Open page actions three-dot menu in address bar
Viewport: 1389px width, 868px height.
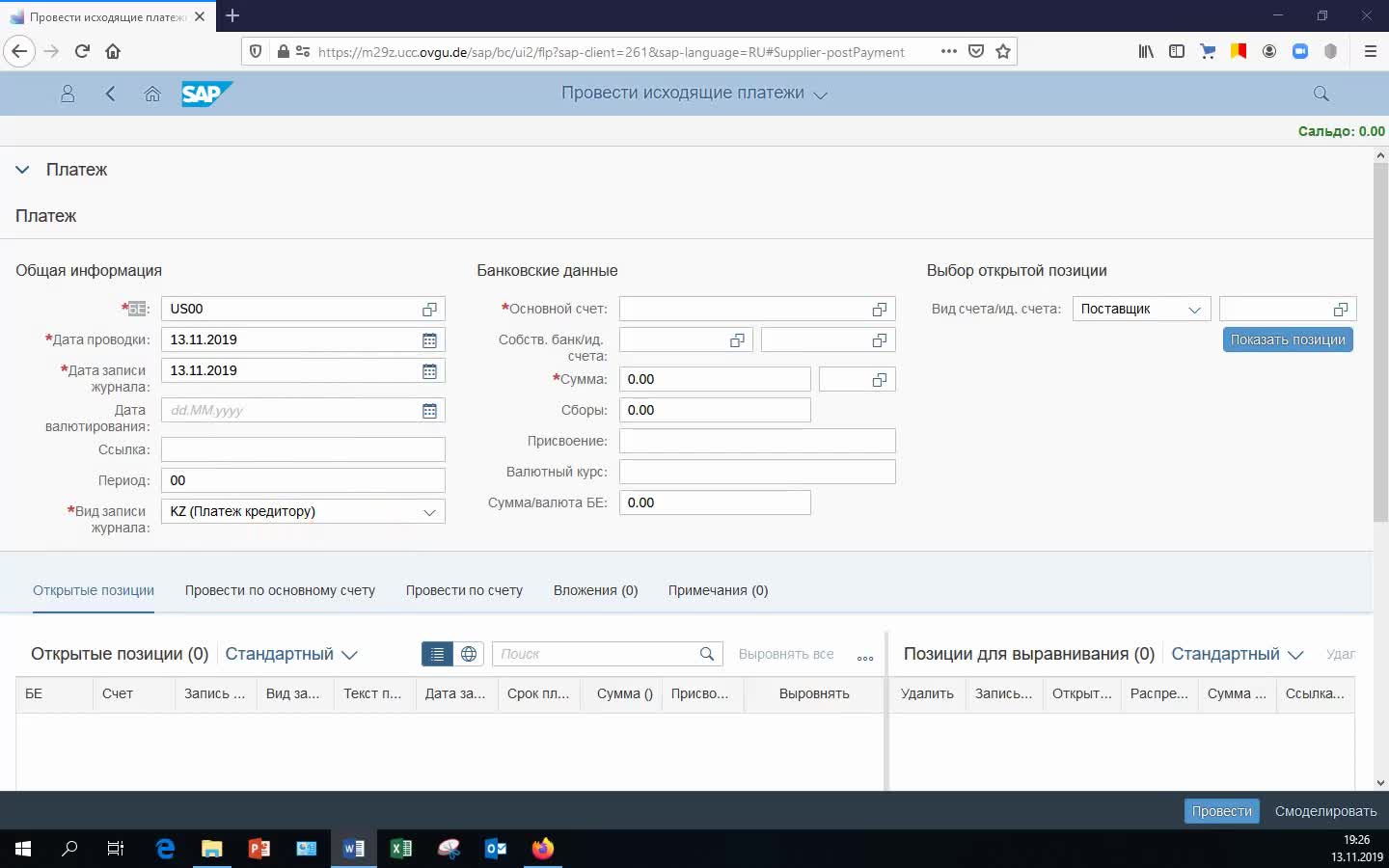click(x=949, y=51)
